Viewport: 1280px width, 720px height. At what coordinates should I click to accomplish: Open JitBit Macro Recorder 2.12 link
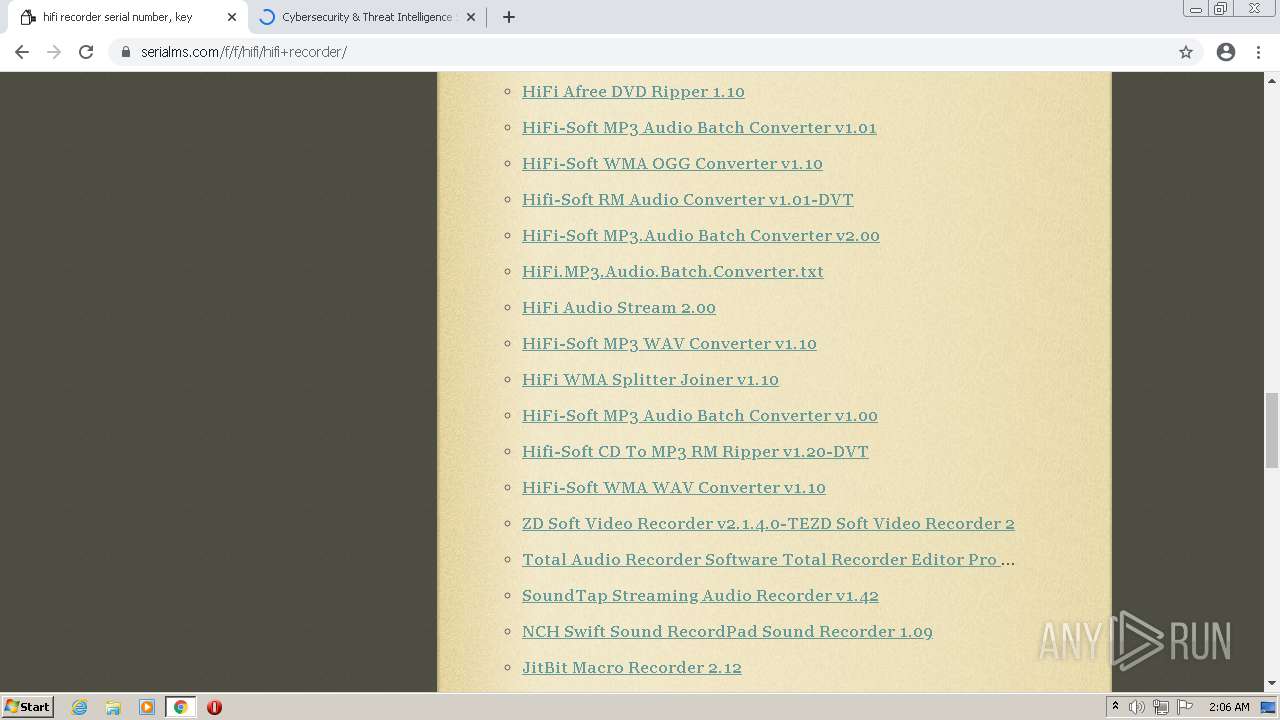631,667
